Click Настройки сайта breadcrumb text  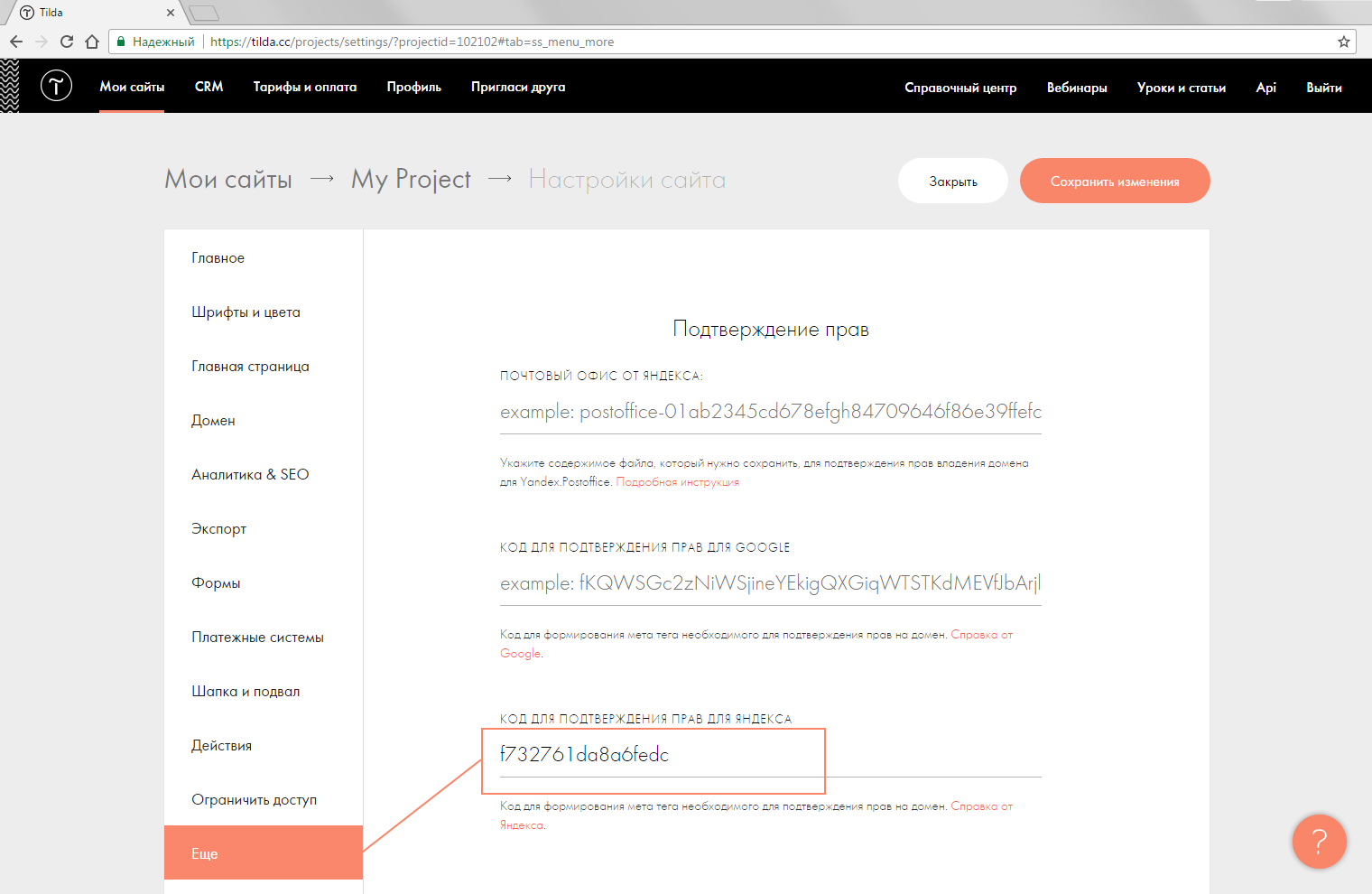pos(627,180)
